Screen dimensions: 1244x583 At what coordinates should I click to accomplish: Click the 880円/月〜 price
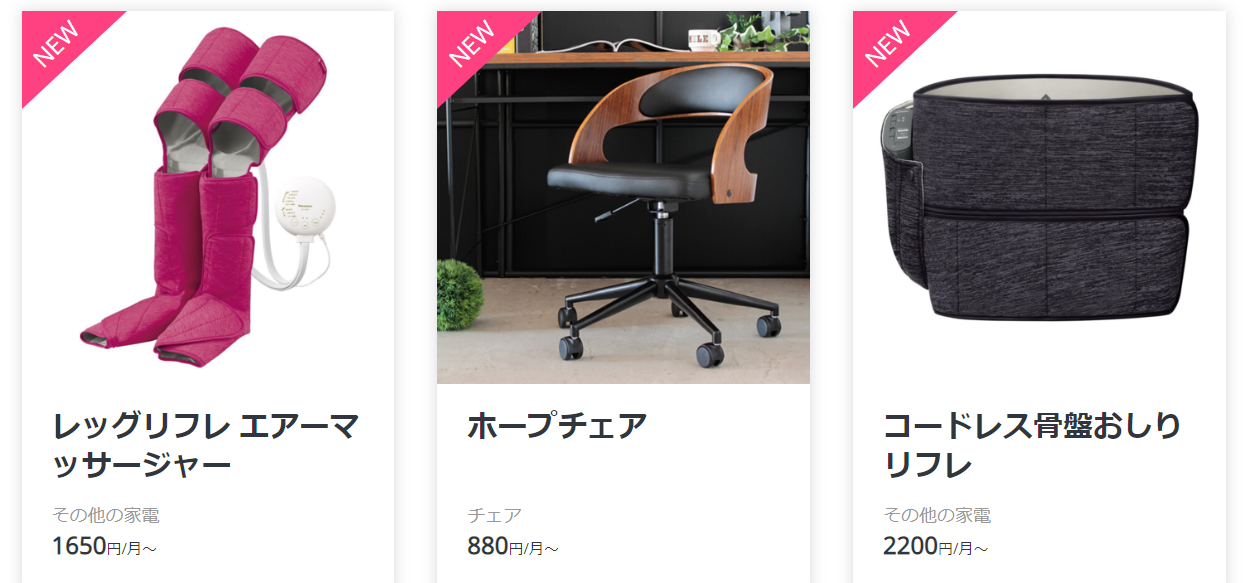[512, 546]
